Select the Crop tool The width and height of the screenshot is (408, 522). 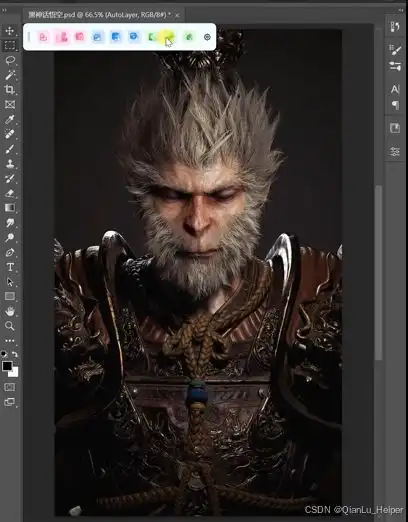coord(10,90)
